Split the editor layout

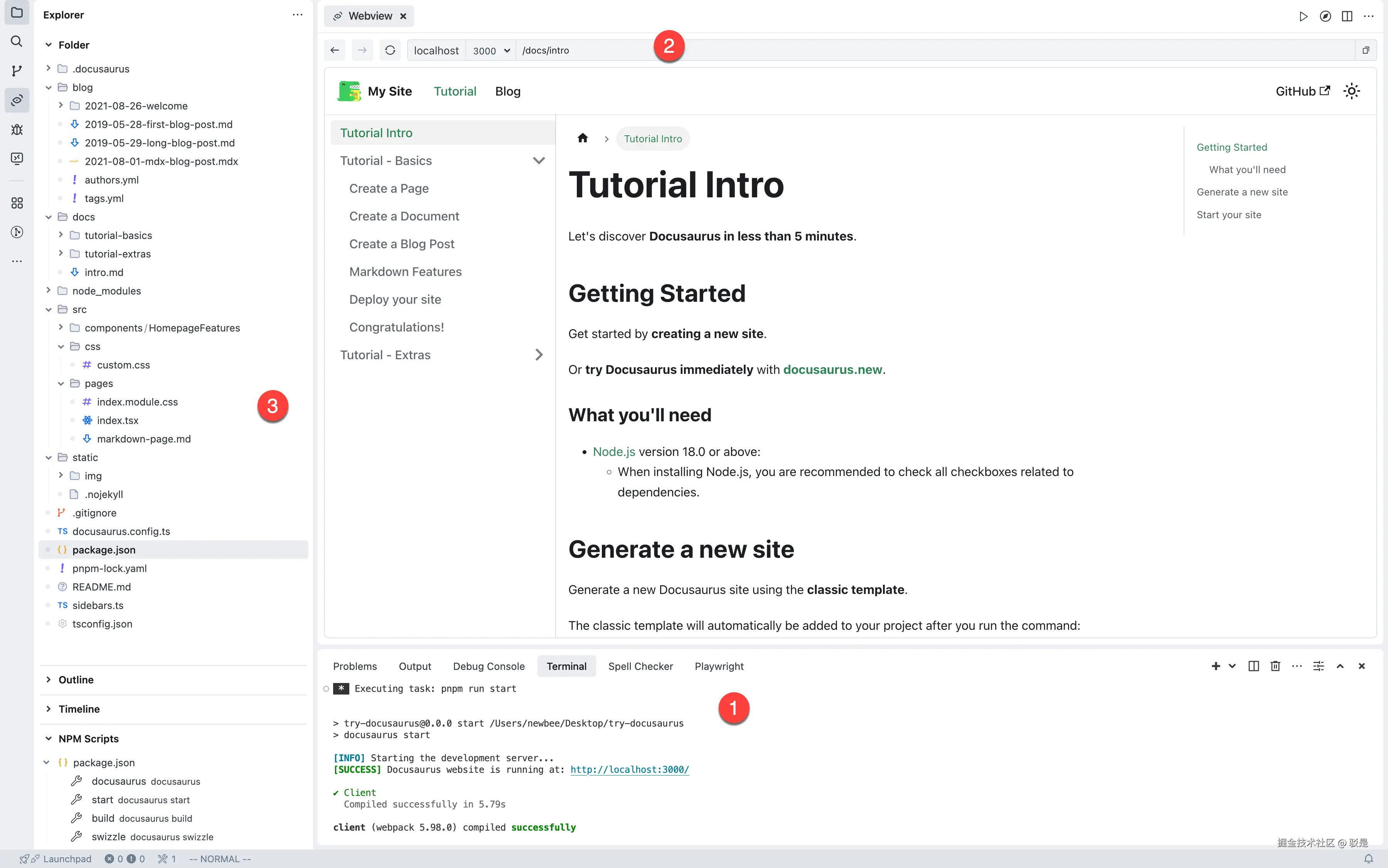1347,16
